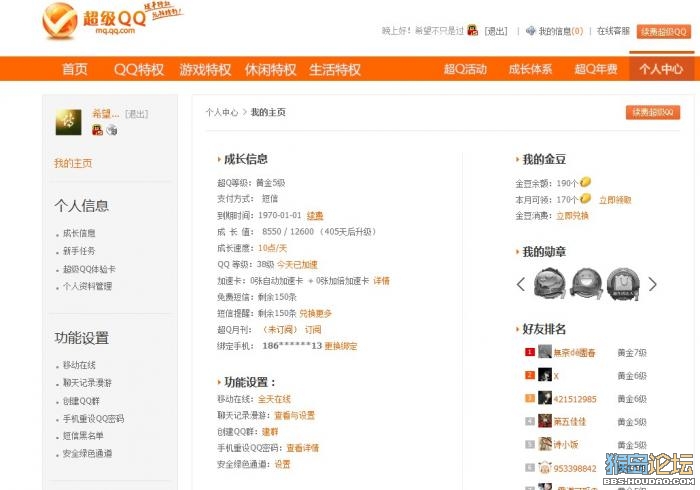Click 续费 link next to expiry date

pyautogui.click(x=315, y=216)
